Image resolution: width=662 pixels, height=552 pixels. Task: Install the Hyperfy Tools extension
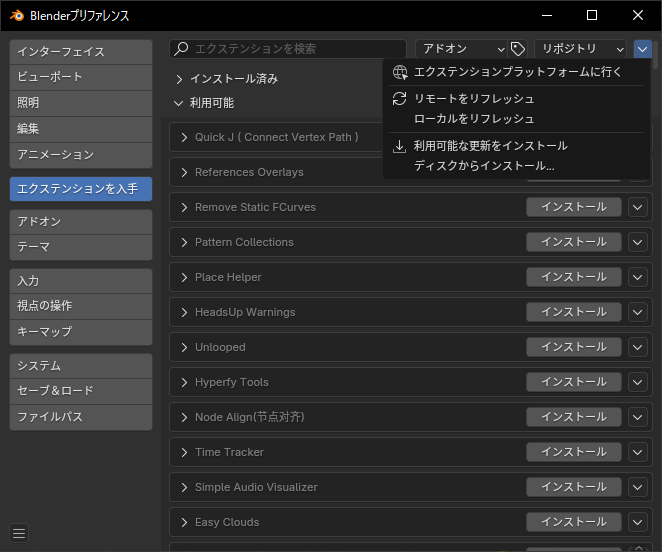[574, 382]
